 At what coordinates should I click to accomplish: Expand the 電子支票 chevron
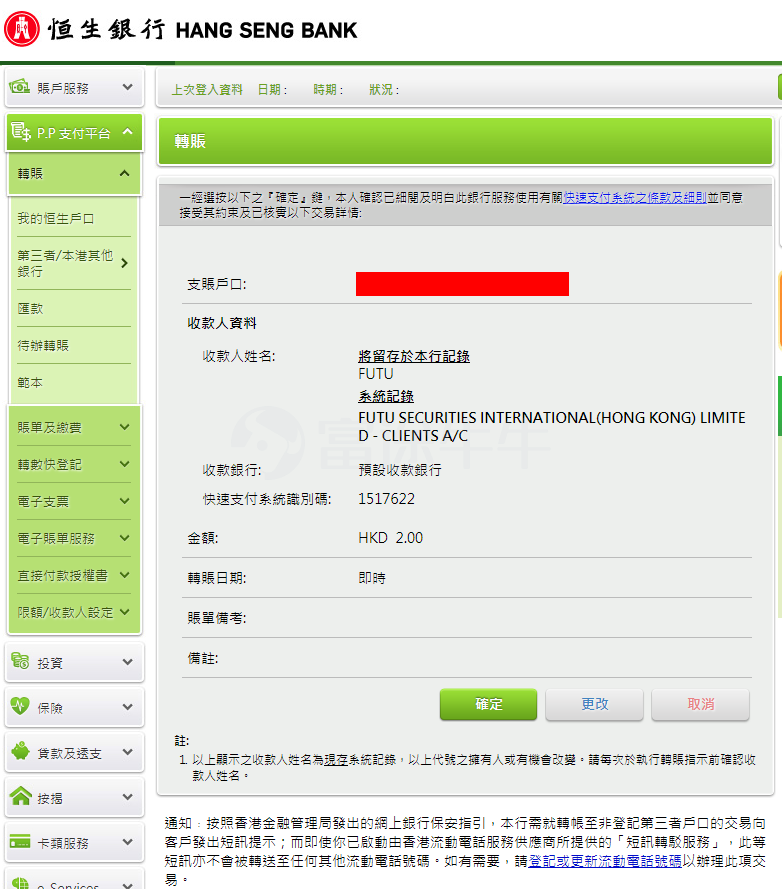coord(125,501)
